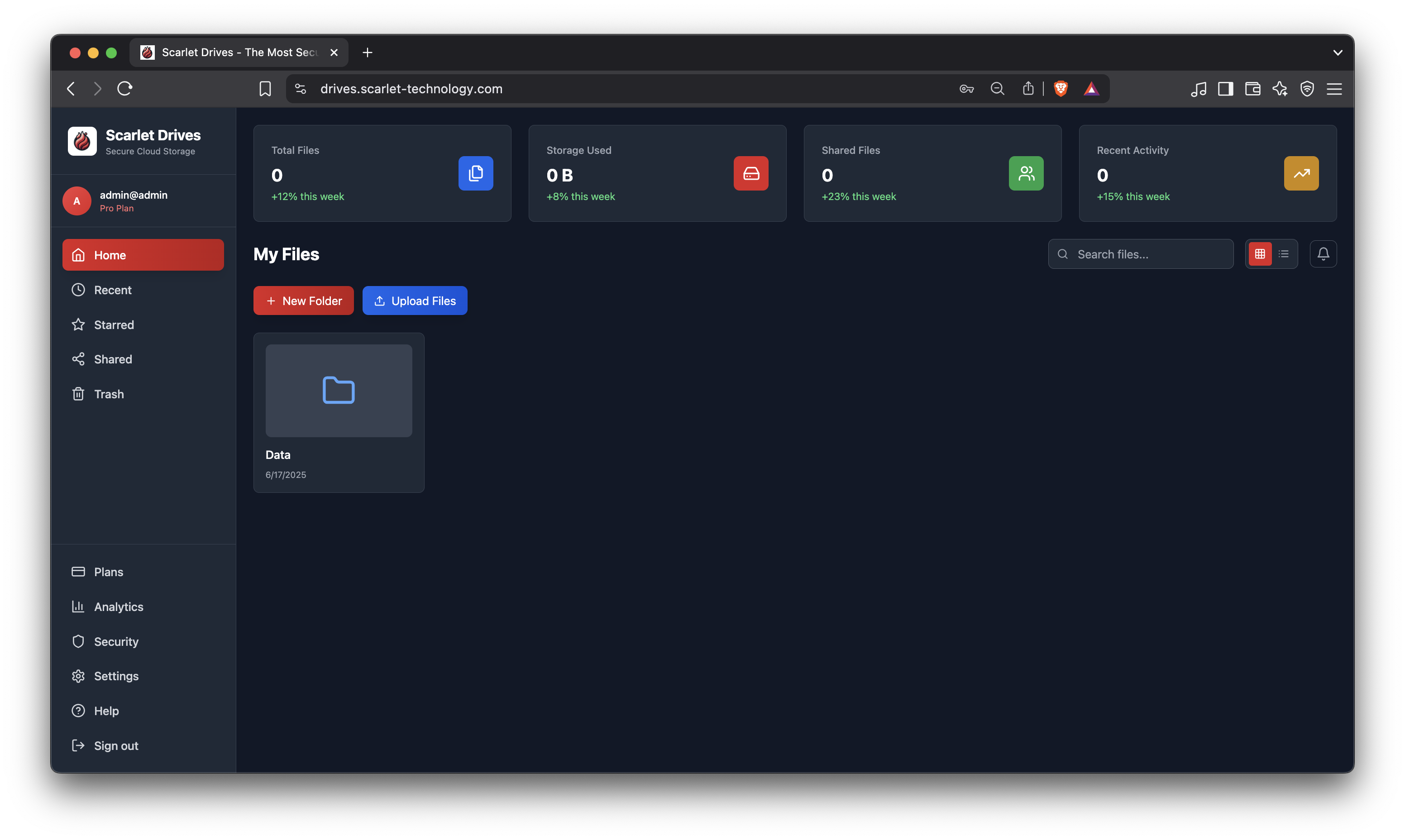View the Trash
Image resolution: width=1405 pixels, height=840 pixels.
pos(143,394)
